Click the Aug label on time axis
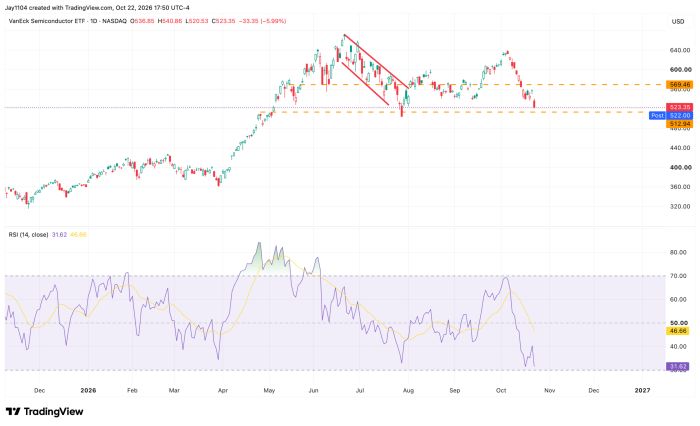The height and width of the screenshot is (426, 700). click(408, 390)
